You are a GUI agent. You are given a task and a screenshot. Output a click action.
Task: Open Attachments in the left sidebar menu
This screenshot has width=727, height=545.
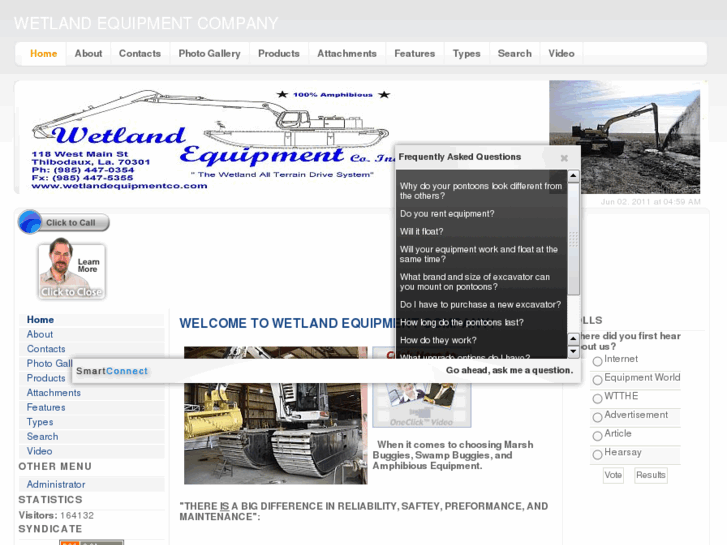click(x=91, y=393)
